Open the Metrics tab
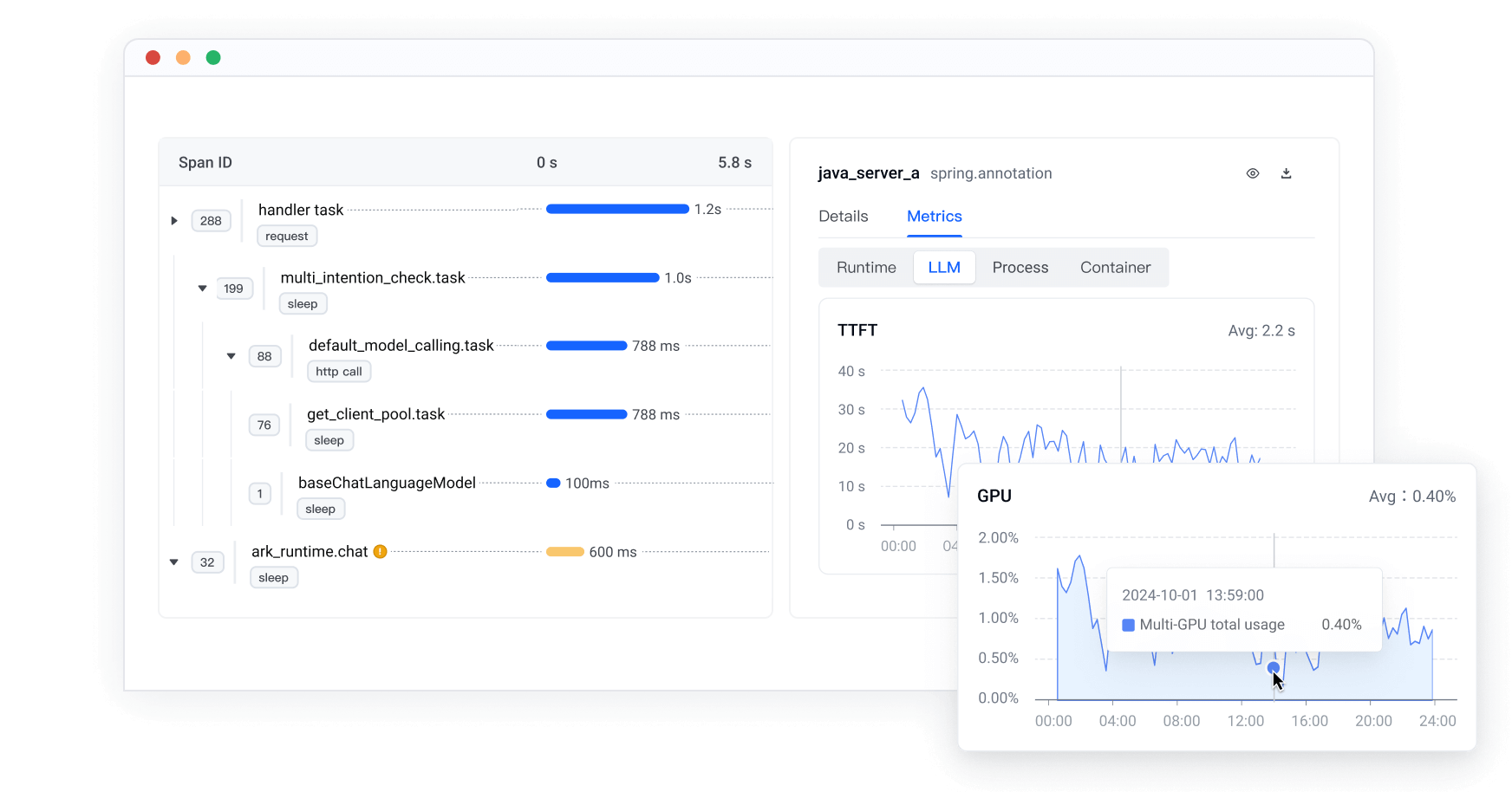1512x792 pixels. coord(934,217)
